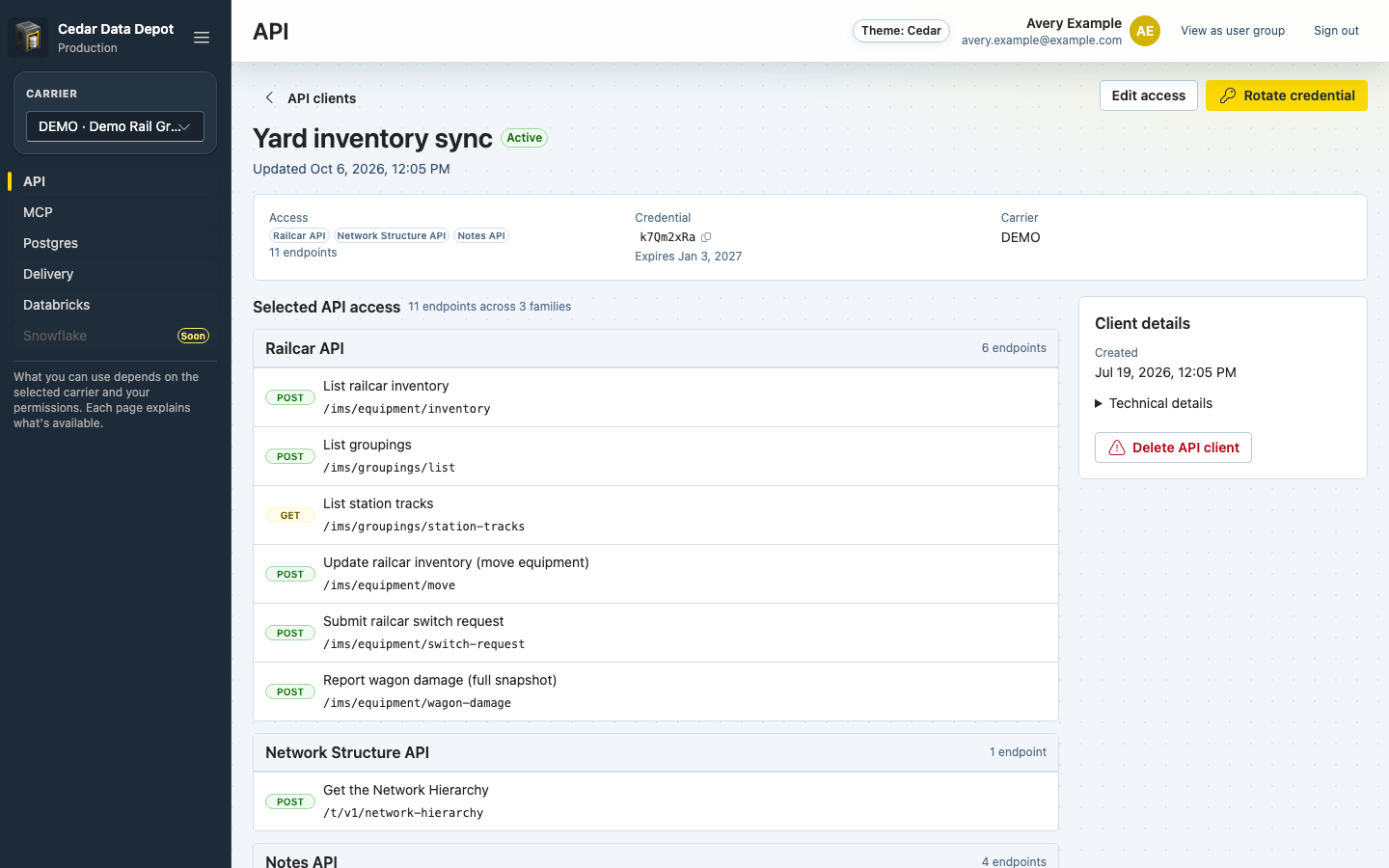Click the Notes API access tag

(x=481, y=235)
